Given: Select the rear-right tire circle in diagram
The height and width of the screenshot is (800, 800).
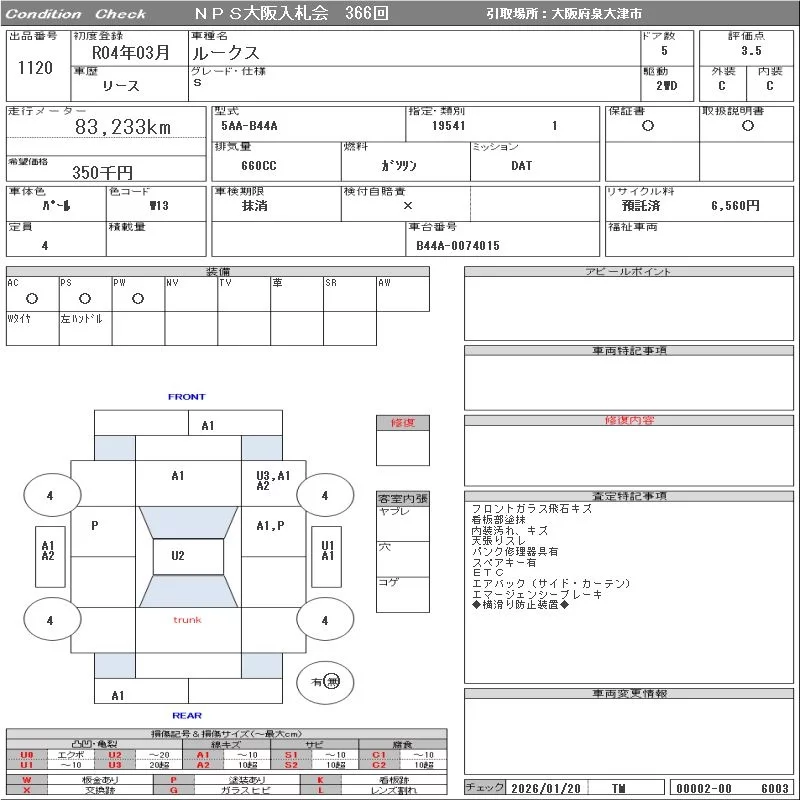Looking at the screenshot, I should pos(324,620).
